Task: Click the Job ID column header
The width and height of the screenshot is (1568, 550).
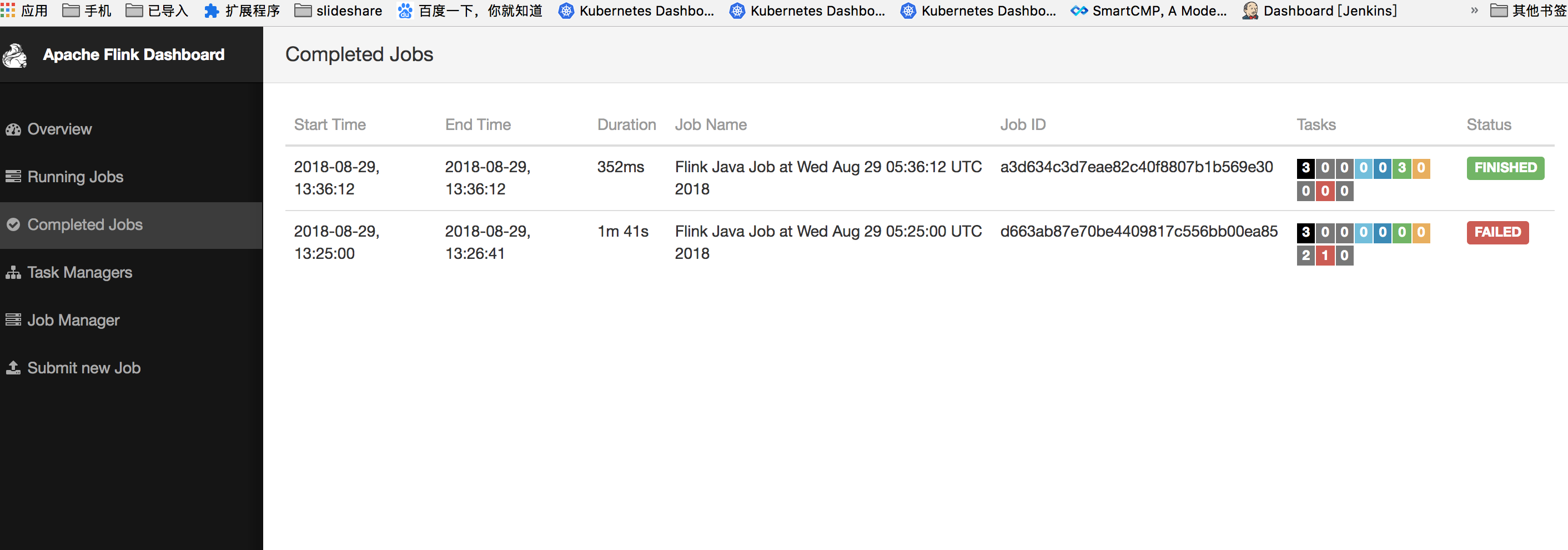Action: pos(1023,124)
